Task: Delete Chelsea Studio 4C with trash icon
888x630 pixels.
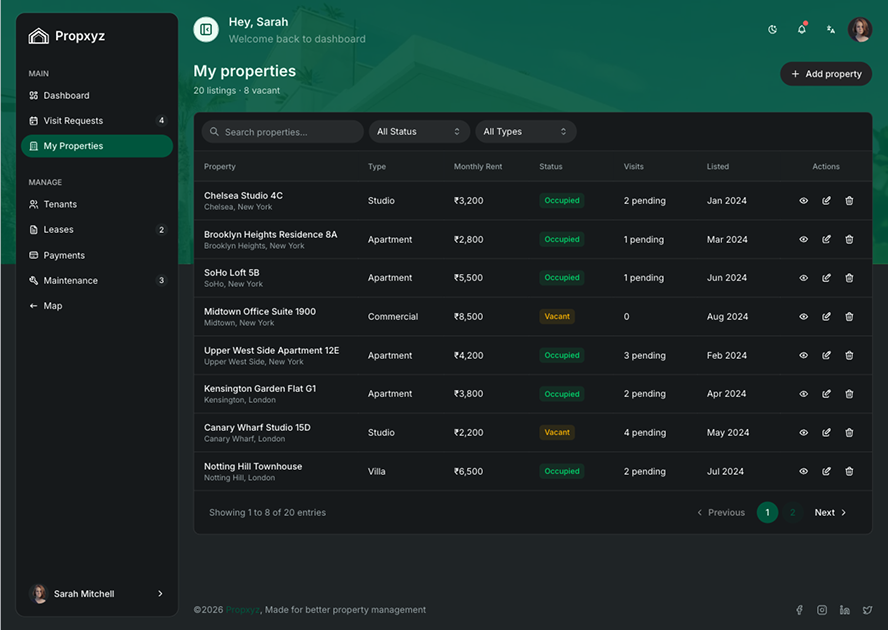Action: [849, 201]
